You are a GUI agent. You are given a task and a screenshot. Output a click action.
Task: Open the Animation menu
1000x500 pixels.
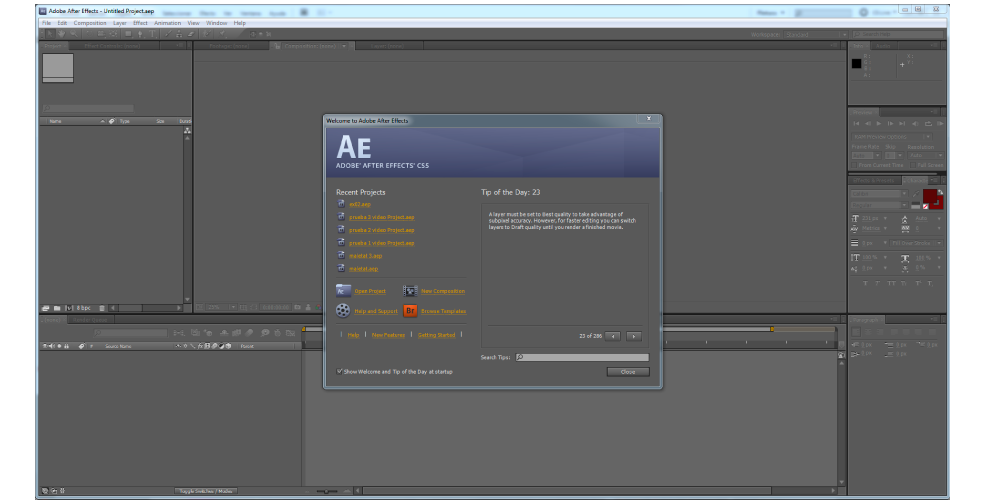(x=168, y=23)
